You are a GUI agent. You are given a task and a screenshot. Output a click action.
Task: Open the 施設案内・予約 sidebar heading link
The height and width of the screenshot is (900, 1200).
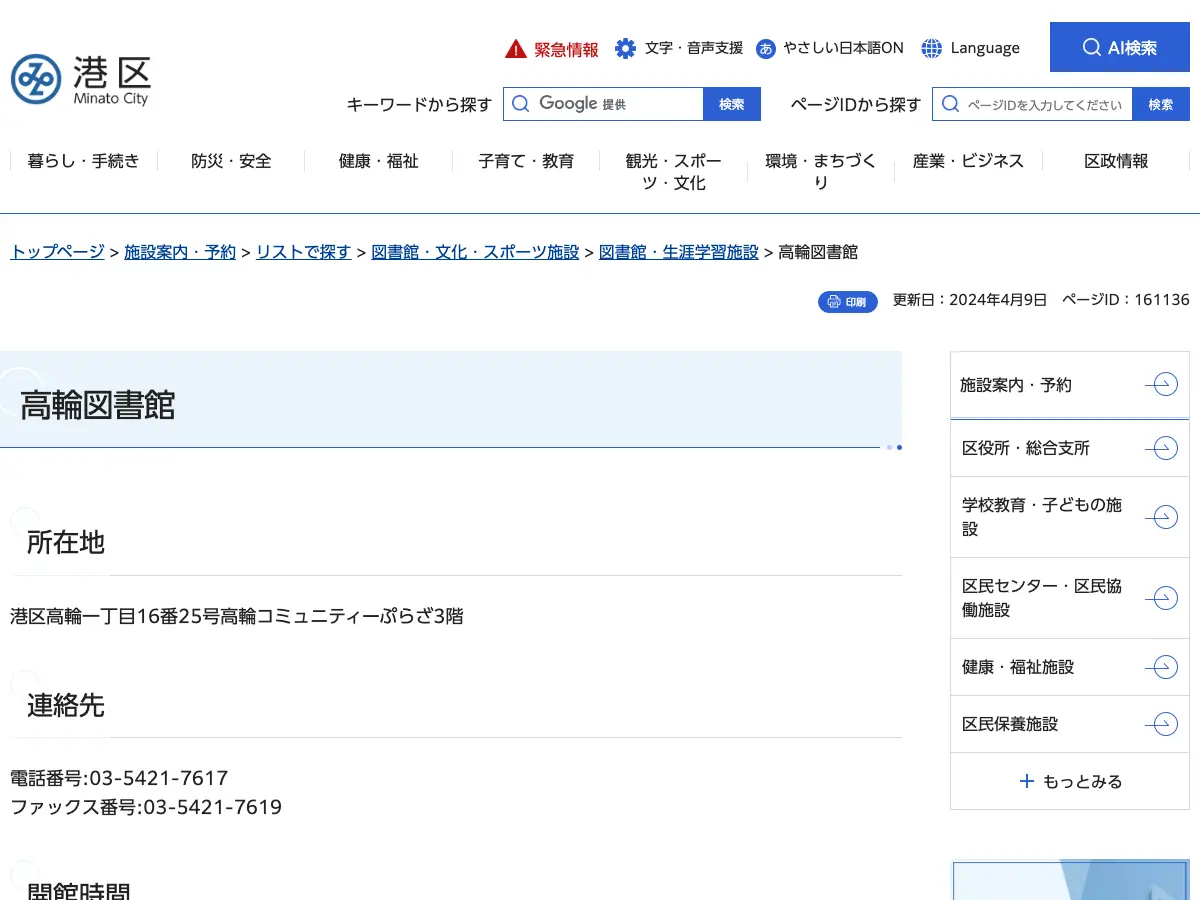(1069, 384)
